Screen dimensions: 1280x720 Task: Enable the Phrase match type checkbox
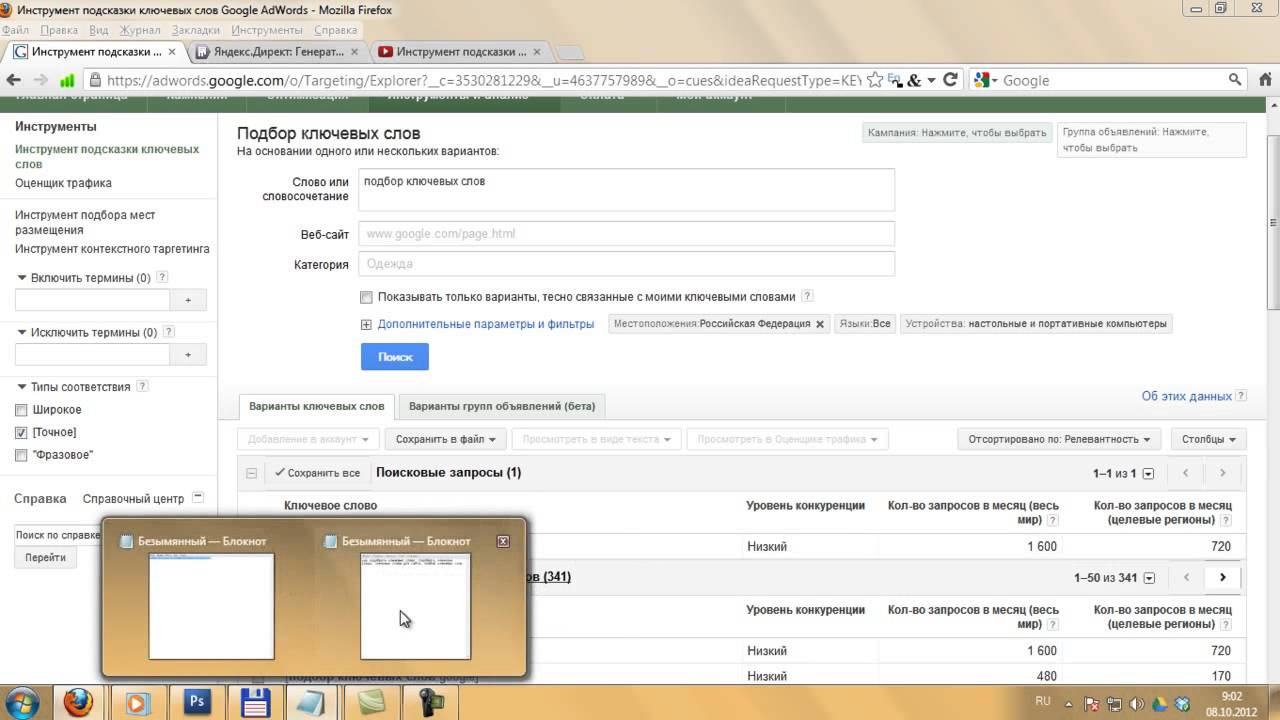[x=21, y=455]
